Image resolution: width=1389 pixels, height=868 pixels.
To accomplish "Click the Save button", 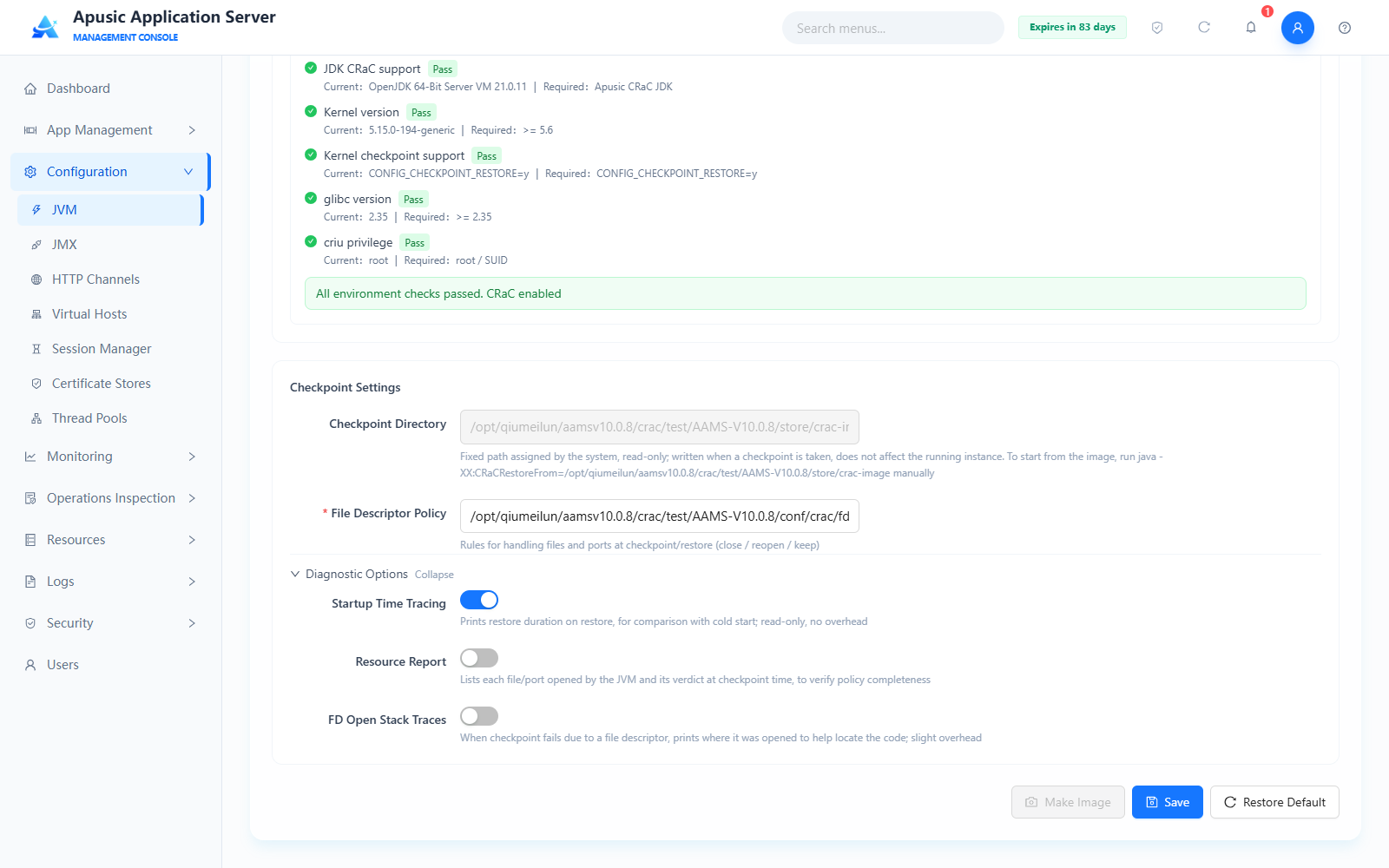I will tap(1168, 802).
